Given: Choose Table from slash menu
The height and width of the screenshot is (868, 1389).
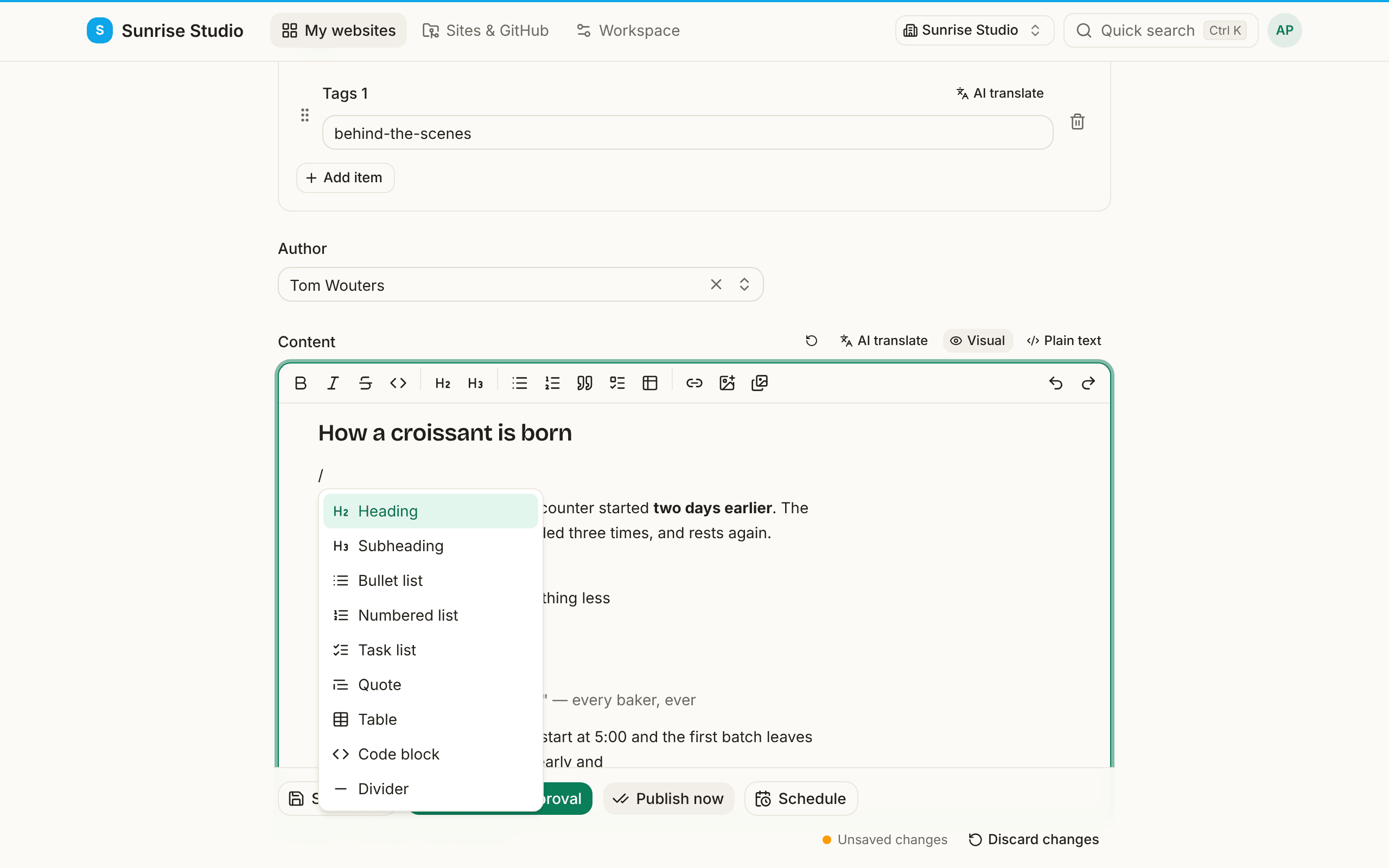Looking at the screenshot, I should [x=430, y=719].
